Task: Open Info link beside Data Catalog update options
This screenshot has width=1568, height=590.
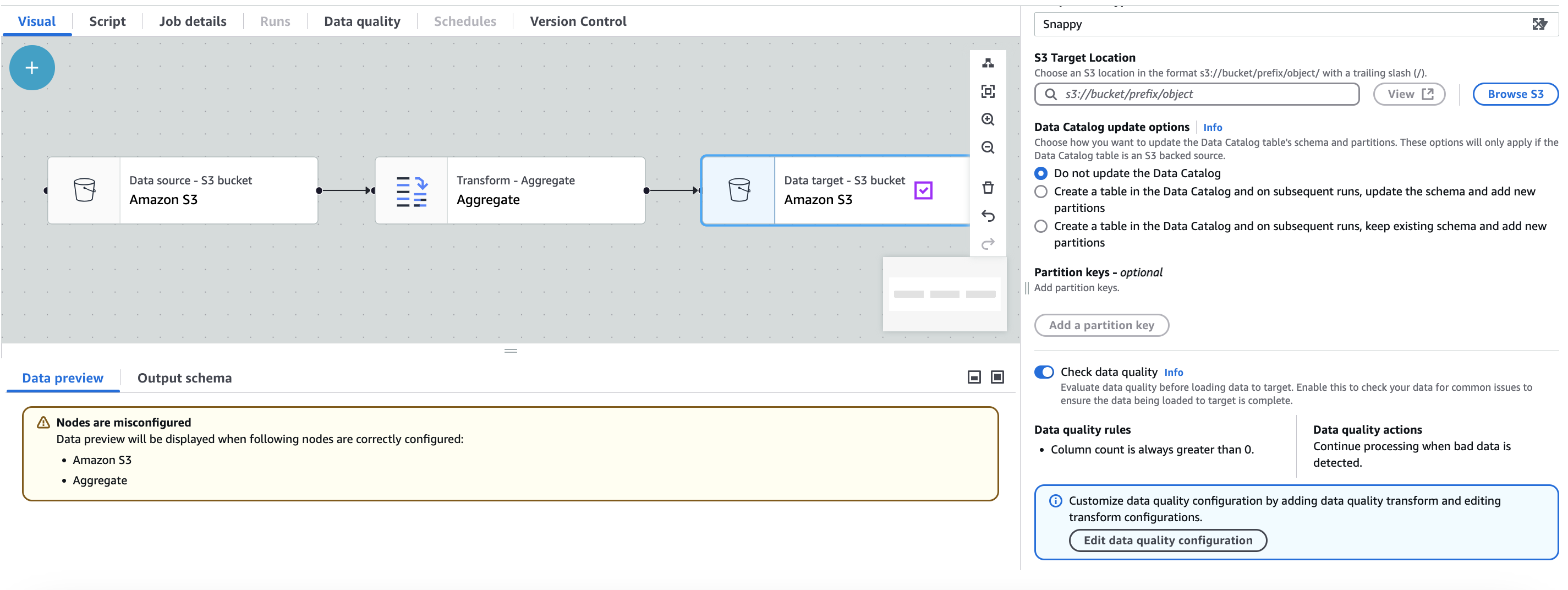Action: (1212, 127)
